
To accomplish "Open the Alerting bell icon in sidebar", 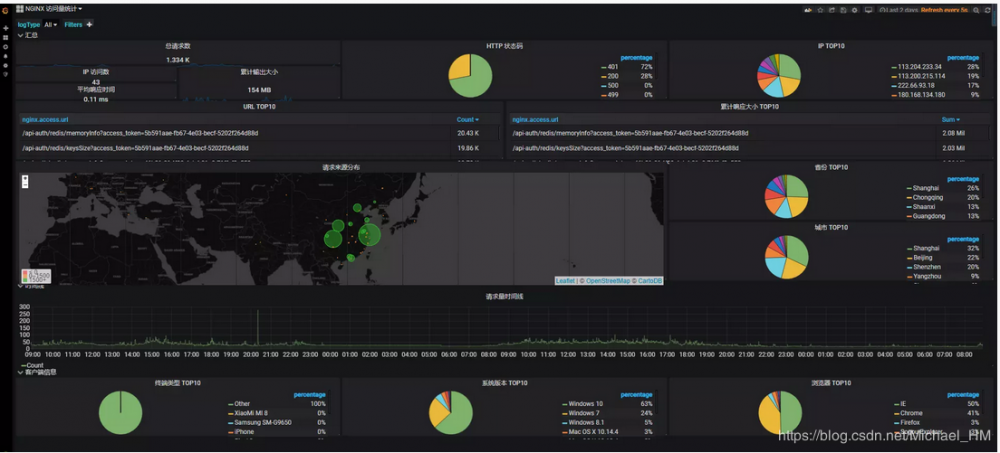I will click(x=6, y=56).
